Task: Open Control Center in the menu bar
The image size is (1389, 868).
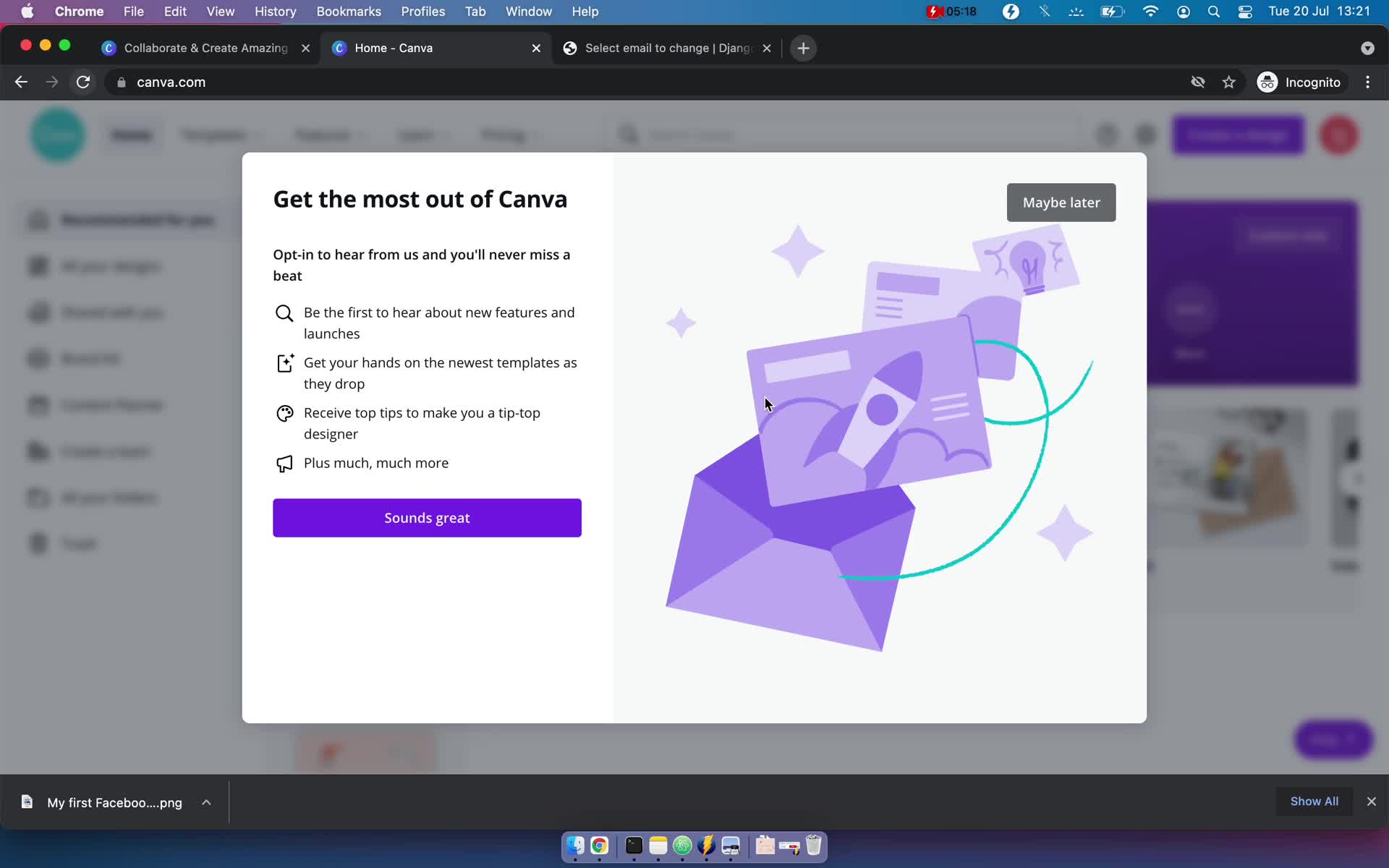Action: click(x=1245, y=12)
